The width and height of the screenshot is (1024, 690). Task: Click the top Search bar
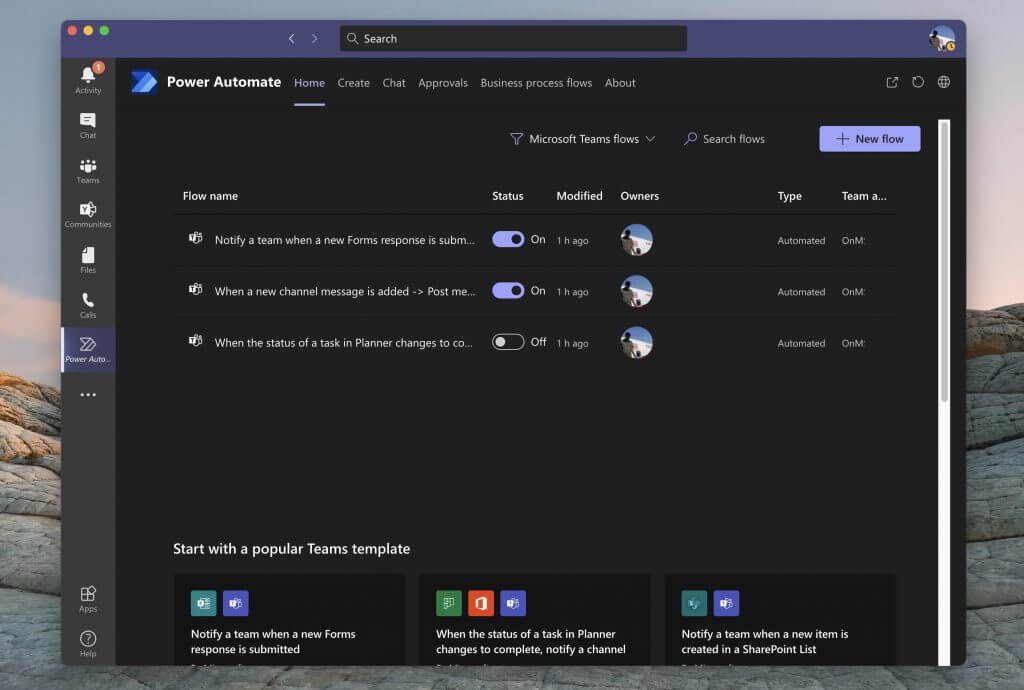[513, 39]
